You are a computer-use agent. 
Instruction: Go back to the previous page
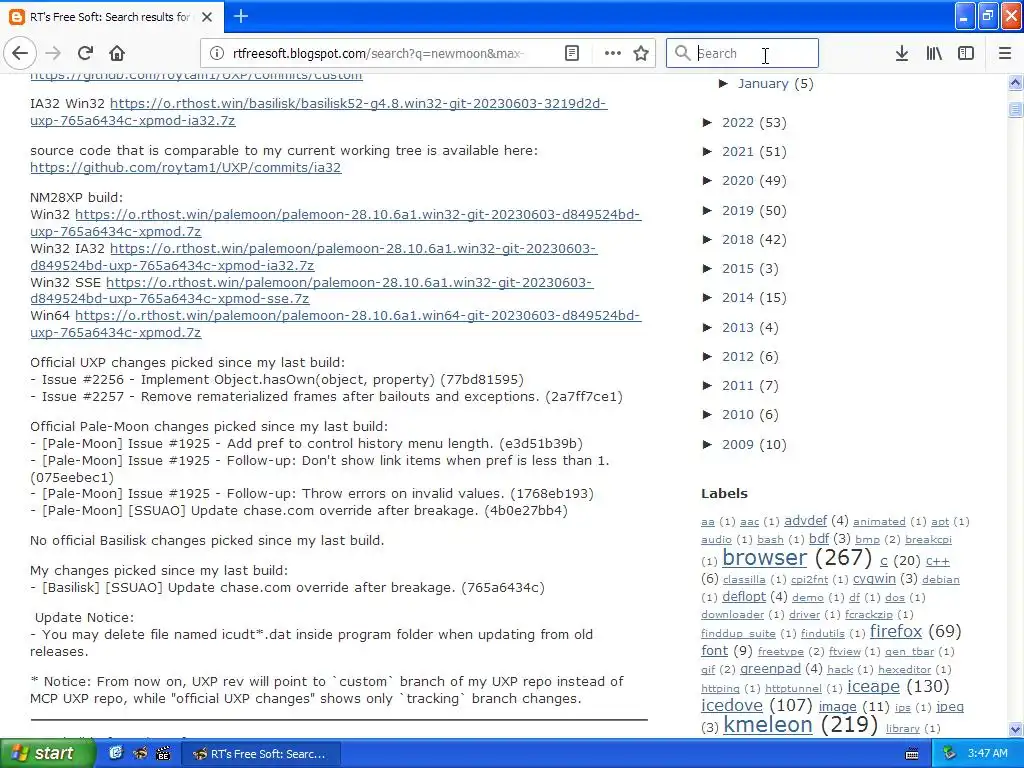coord(20,53)
